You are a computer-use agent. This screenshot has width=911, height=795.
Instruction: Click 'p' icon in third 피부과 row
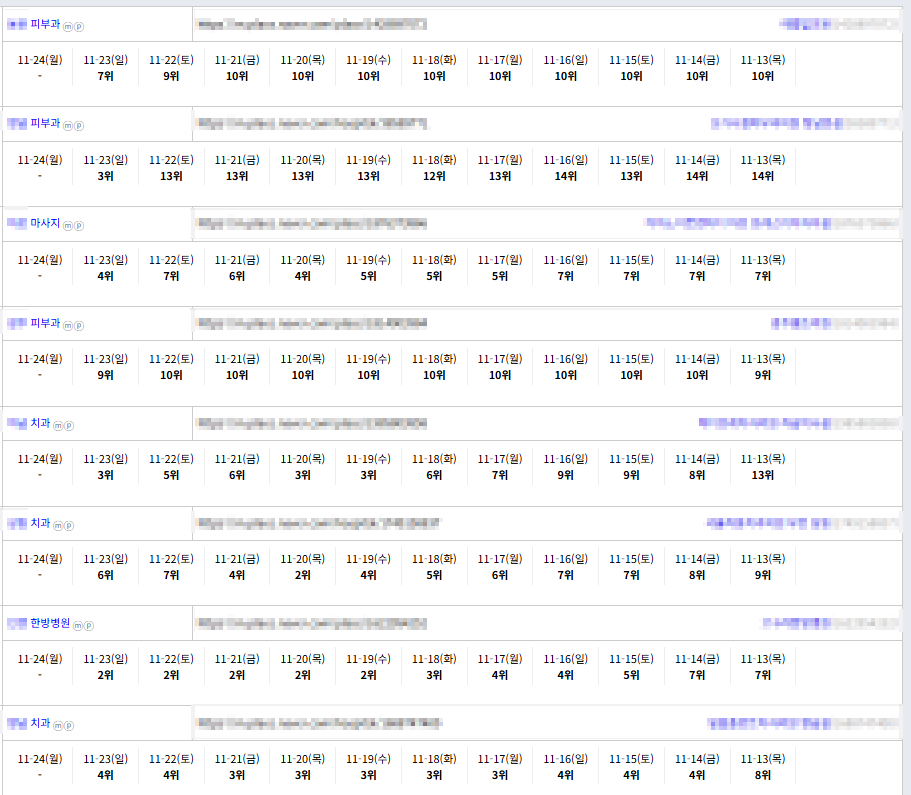click(80, 326)
